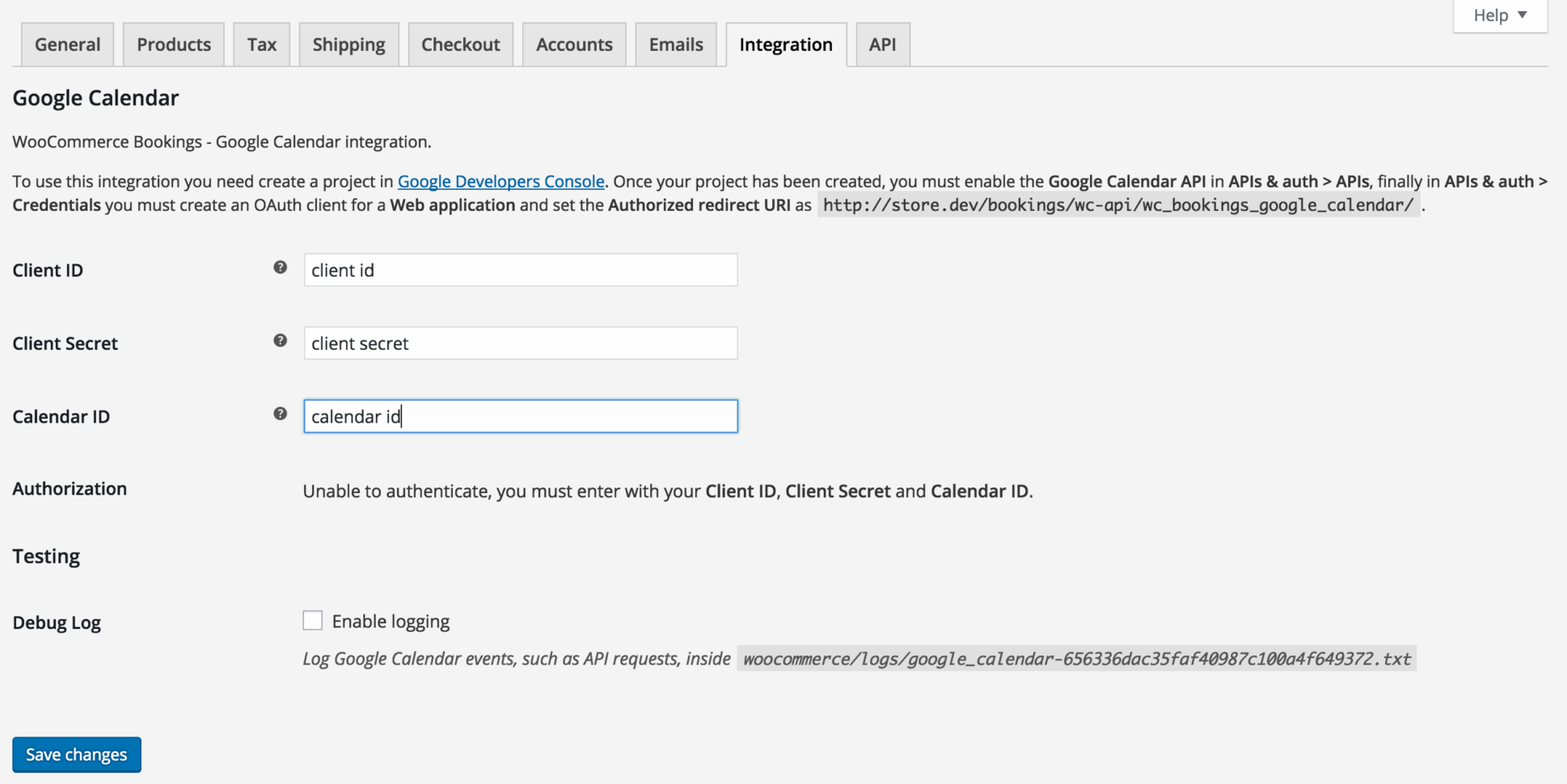Open the Google Developers Console link

(501, 181)
